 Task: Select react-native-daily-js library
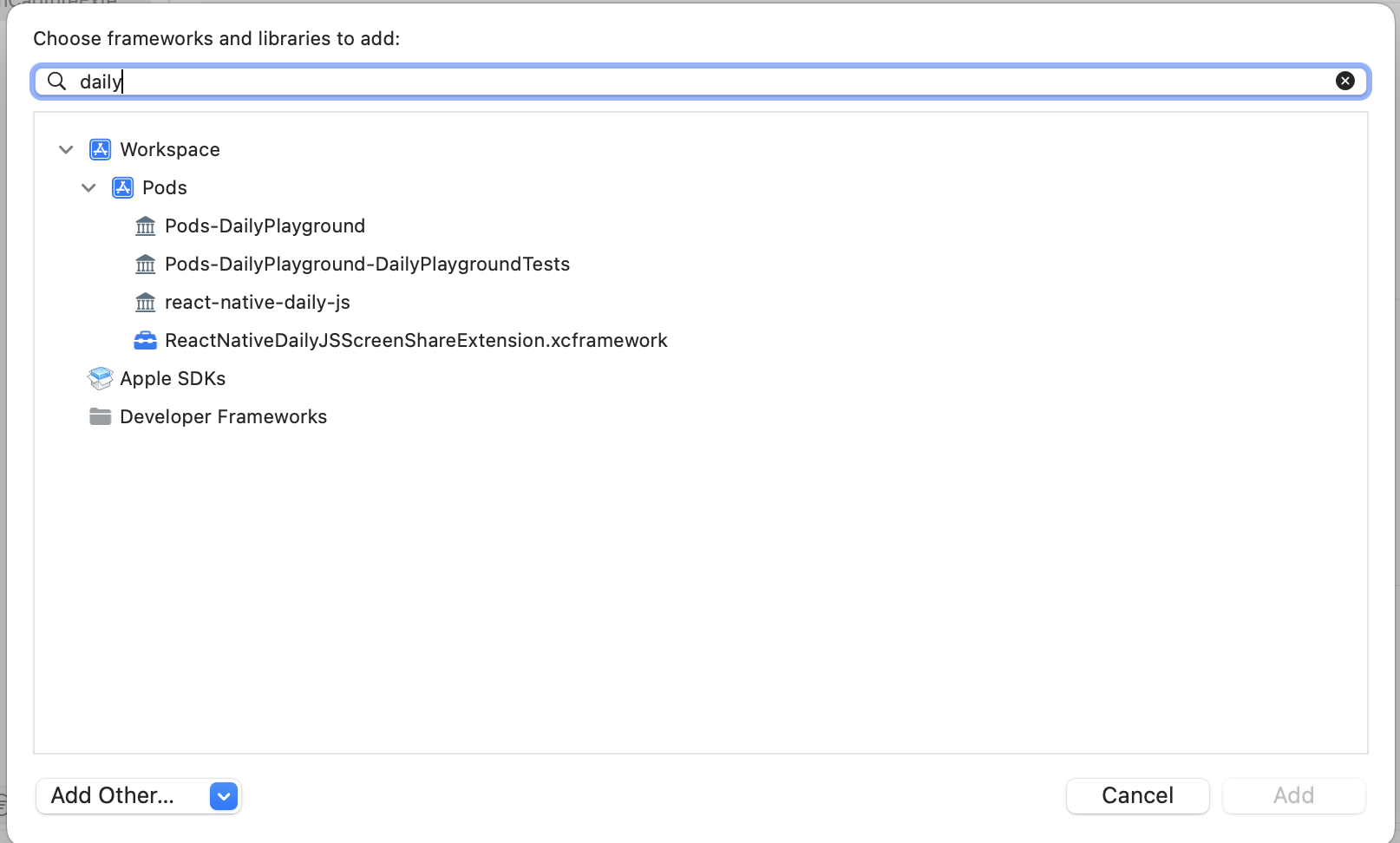tap(258, 302)
